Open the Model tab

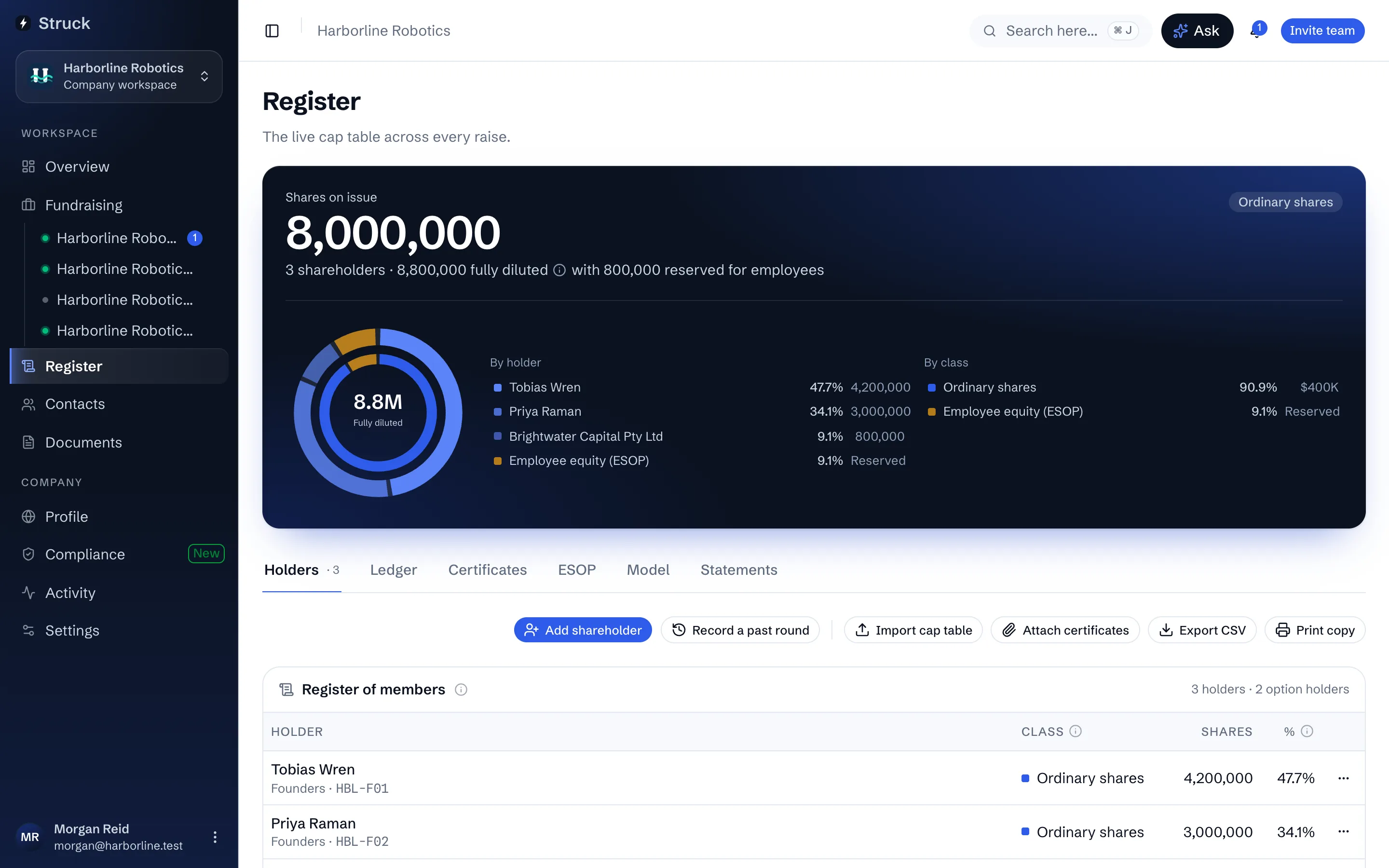[x=648, y=570]
